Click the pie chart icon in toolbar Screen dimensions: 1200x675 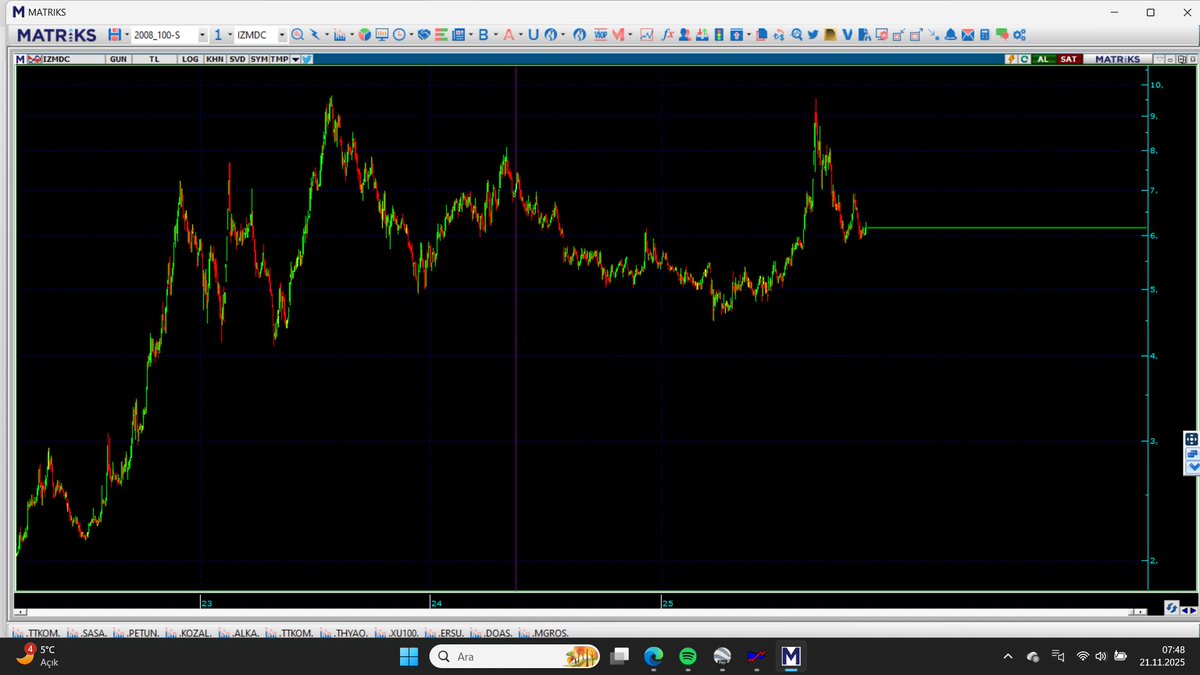point(365,35)
